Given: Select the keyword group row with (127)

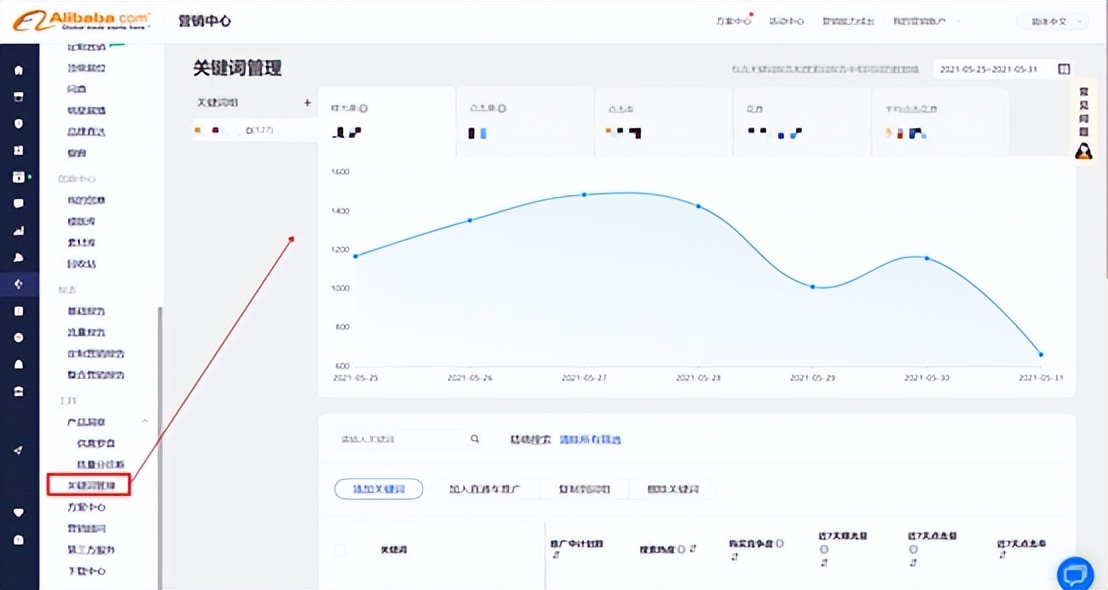Looking at the screenshot, I should point(254,131).
